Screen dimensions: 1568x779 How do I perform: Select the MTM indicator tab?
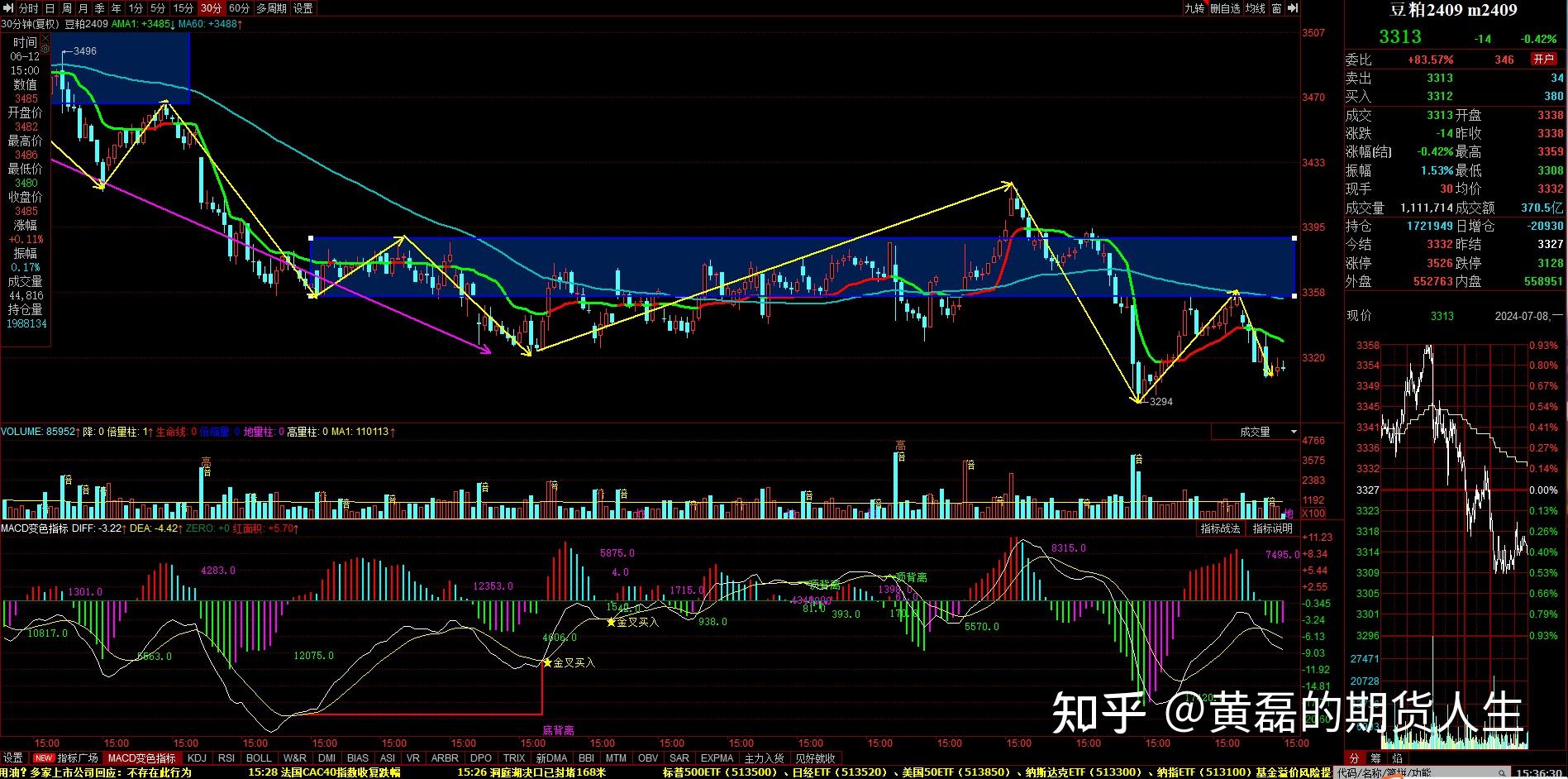[x=616, y=757]
